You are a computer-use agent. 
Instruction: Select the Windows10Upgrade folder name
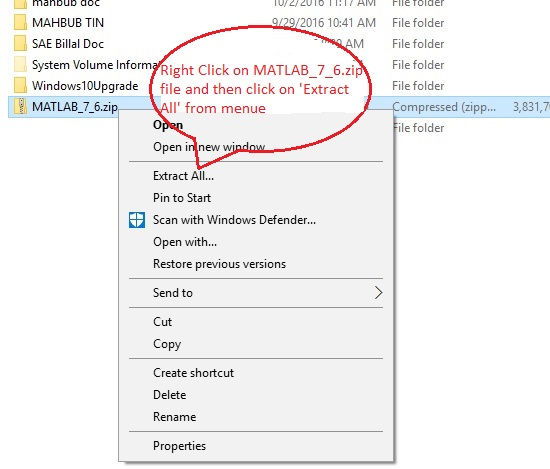[85, 86]
